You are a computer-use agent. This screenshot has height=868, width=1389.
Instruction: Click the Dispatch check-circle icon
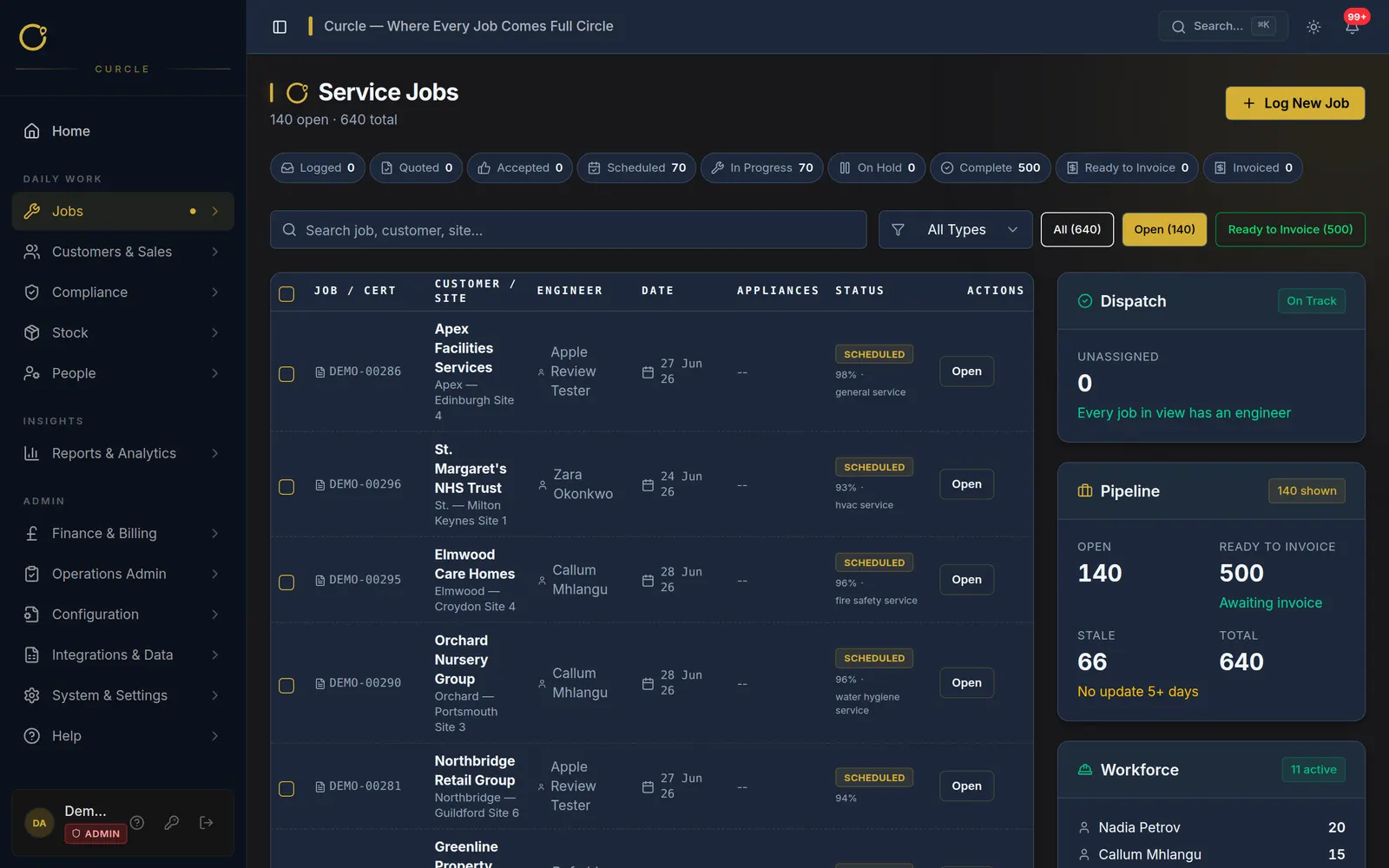[x=1085, y=301]
